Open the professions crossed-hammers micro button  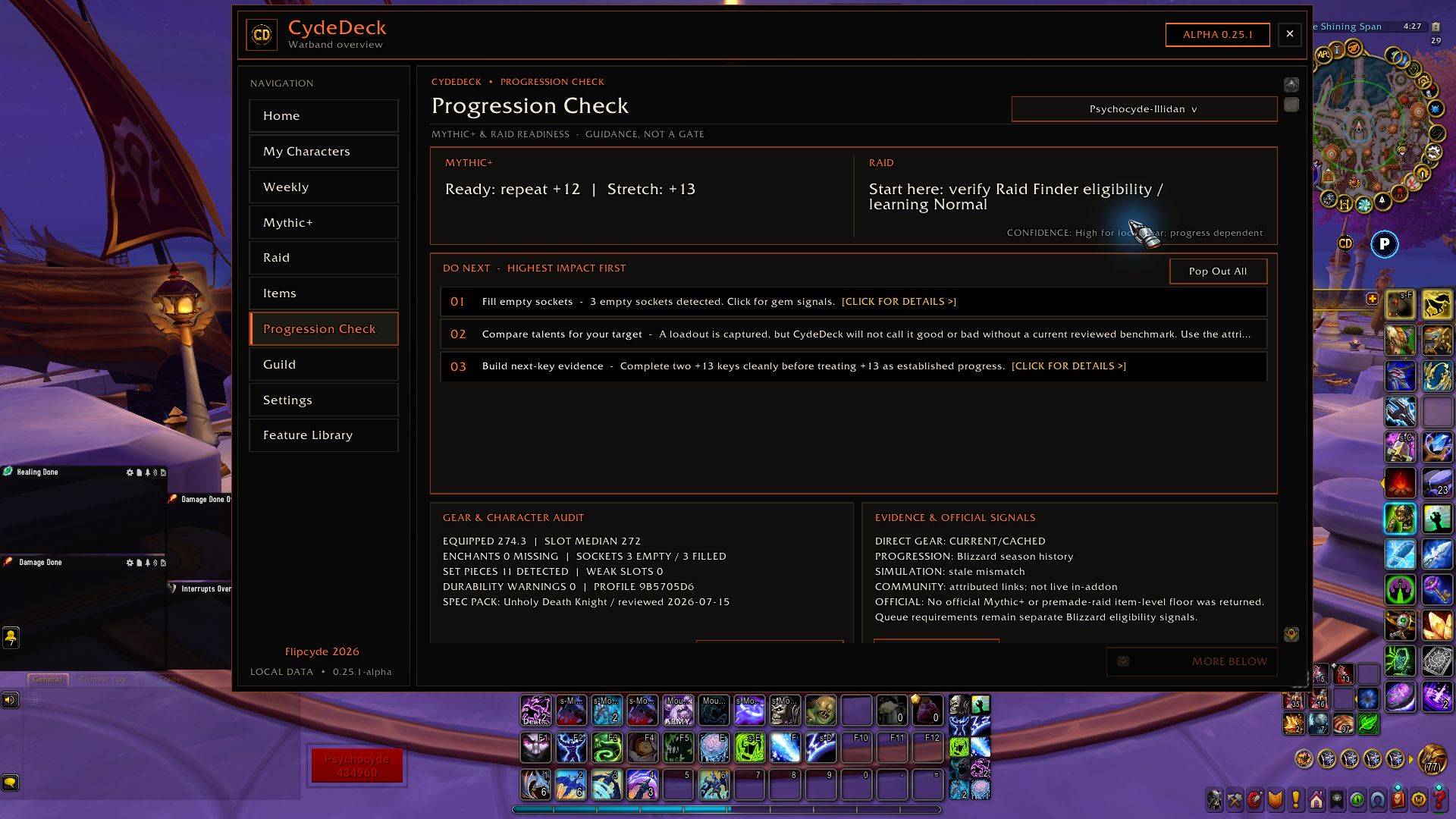point(1235,799)
